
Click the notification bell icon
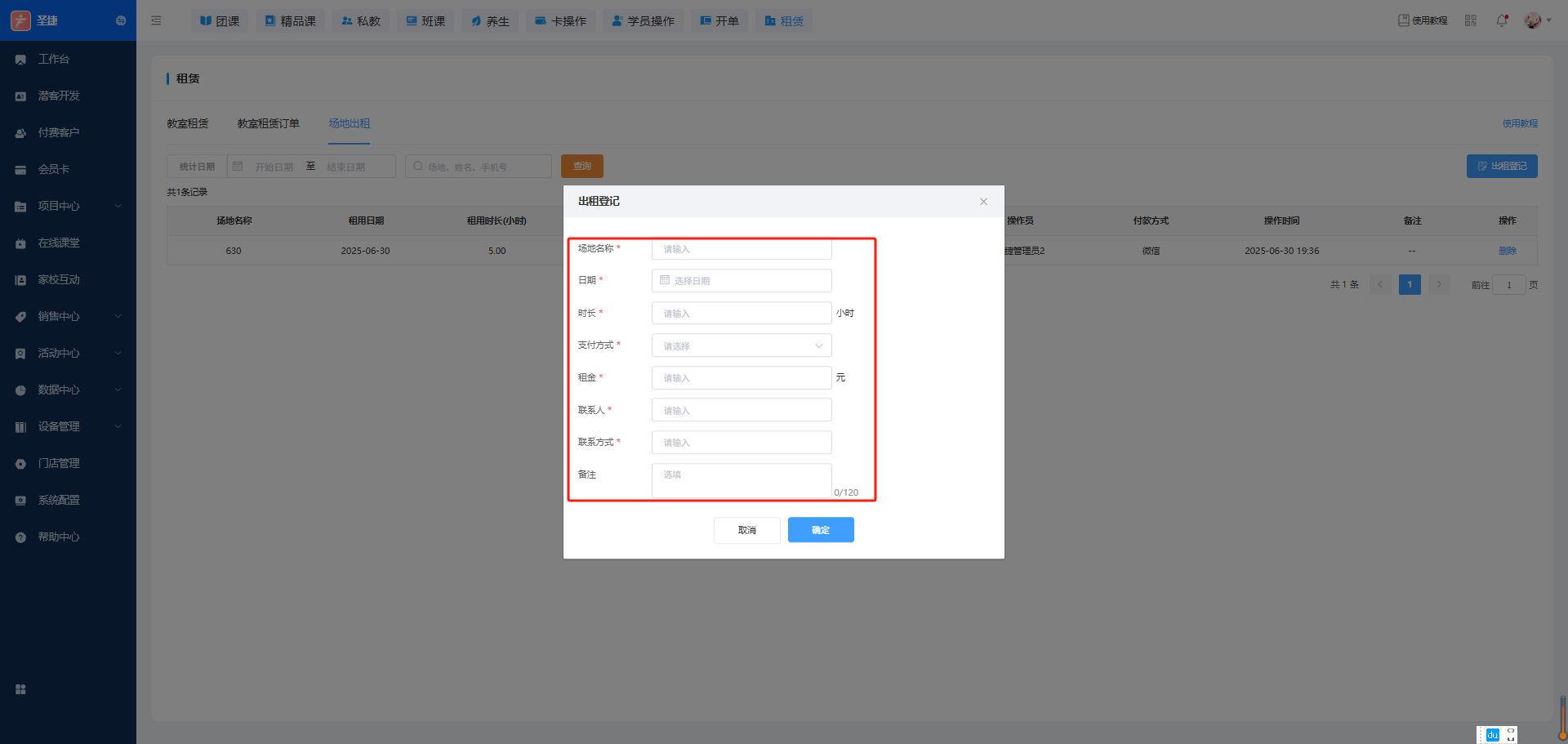(x=1501, y=20)
